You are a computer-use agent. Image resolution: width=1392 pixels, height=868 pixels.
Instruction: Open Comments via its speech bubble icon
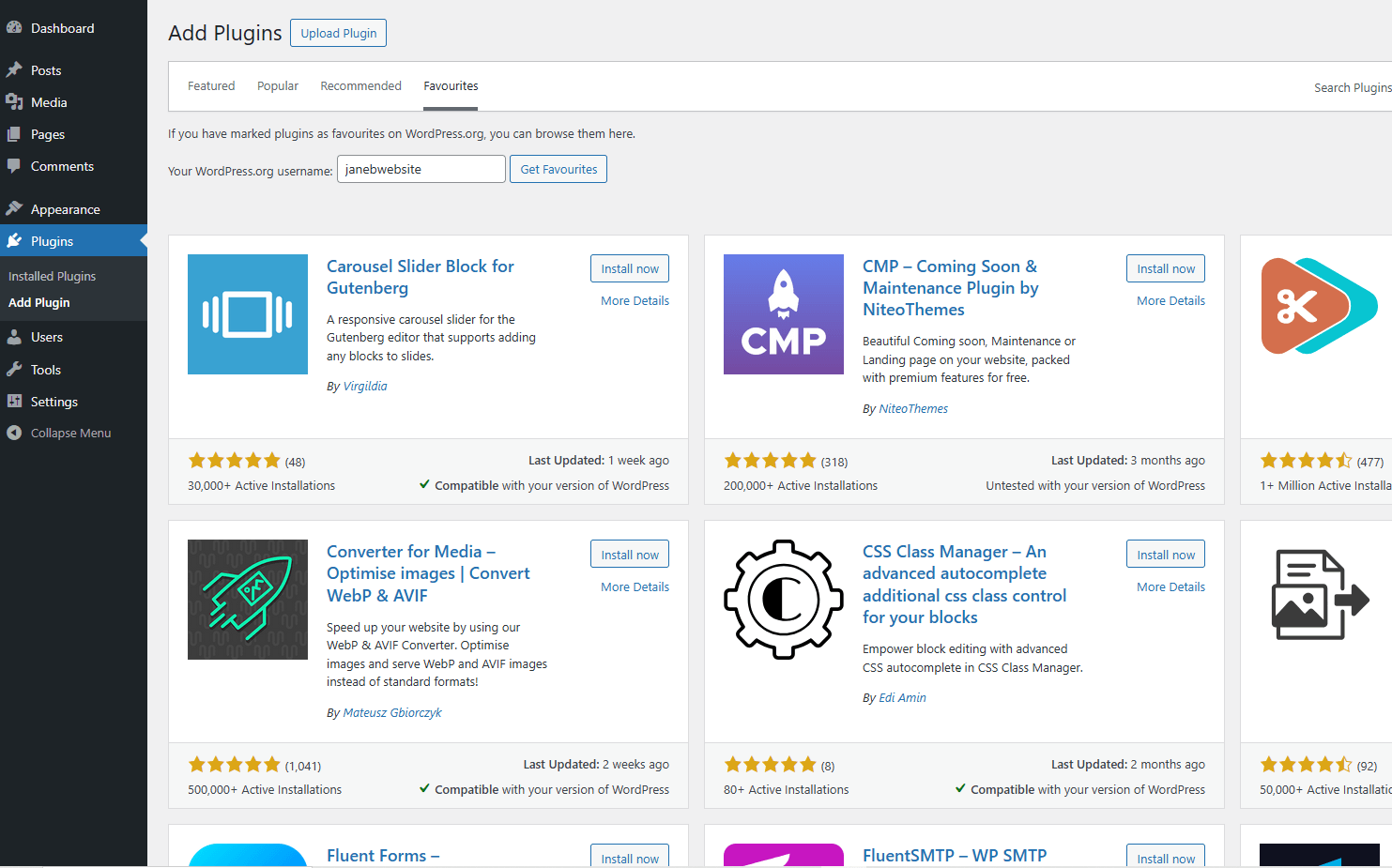pos(15,166)
